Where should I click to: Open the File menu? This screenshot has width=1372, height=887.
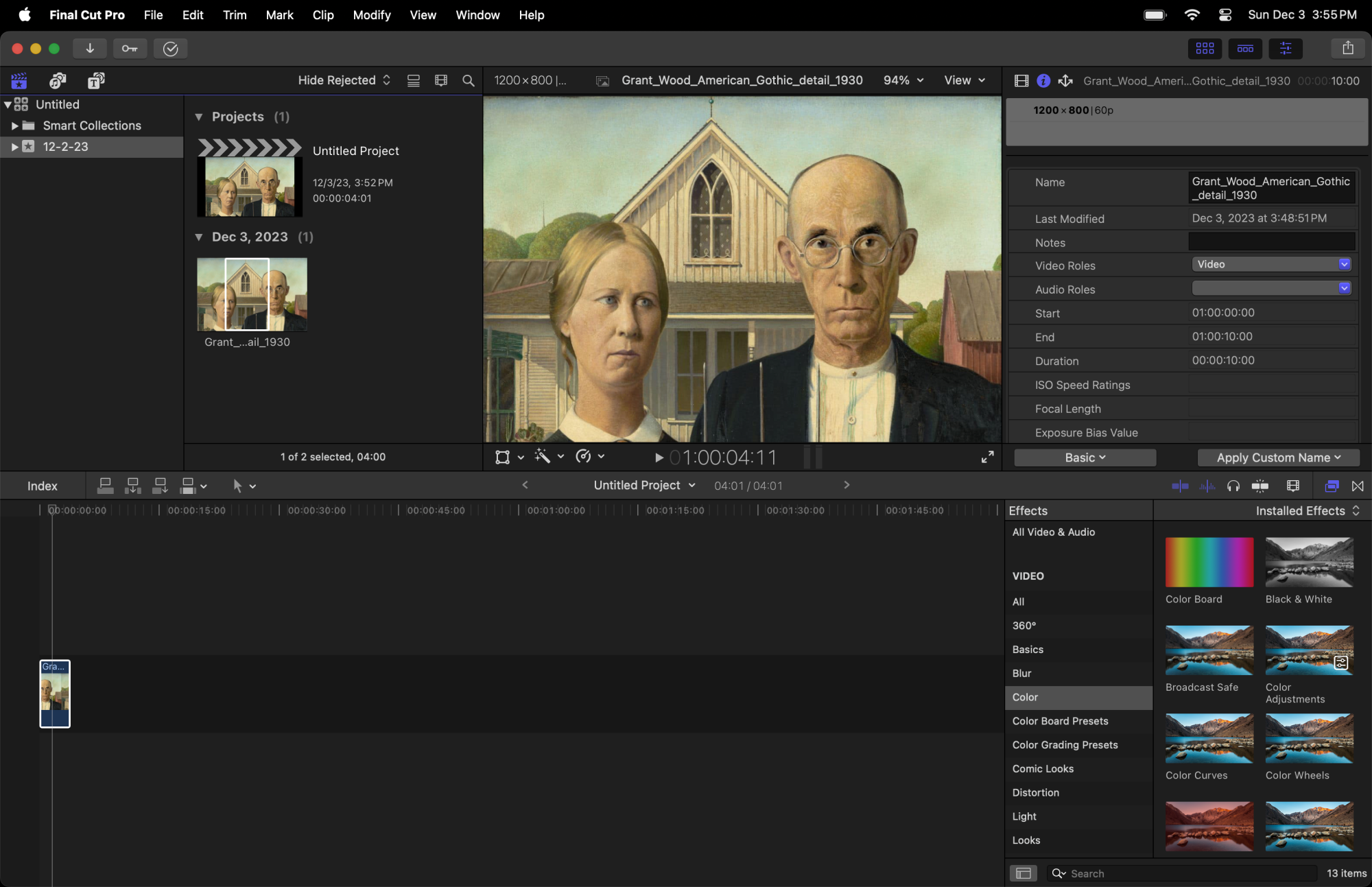click(x=153, y=14)
